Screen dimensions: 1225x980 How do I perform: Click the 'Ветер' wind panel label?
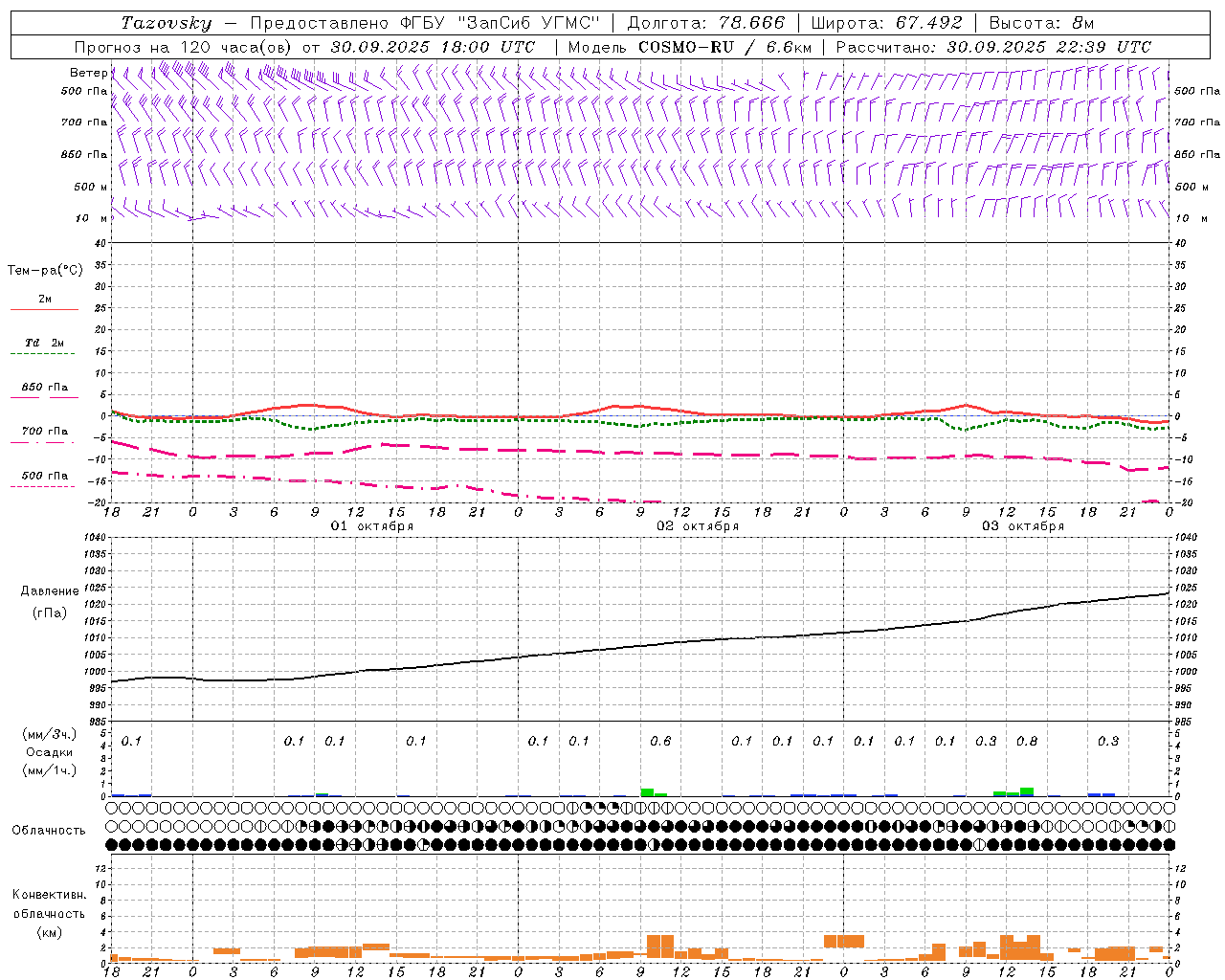(88, 73)
